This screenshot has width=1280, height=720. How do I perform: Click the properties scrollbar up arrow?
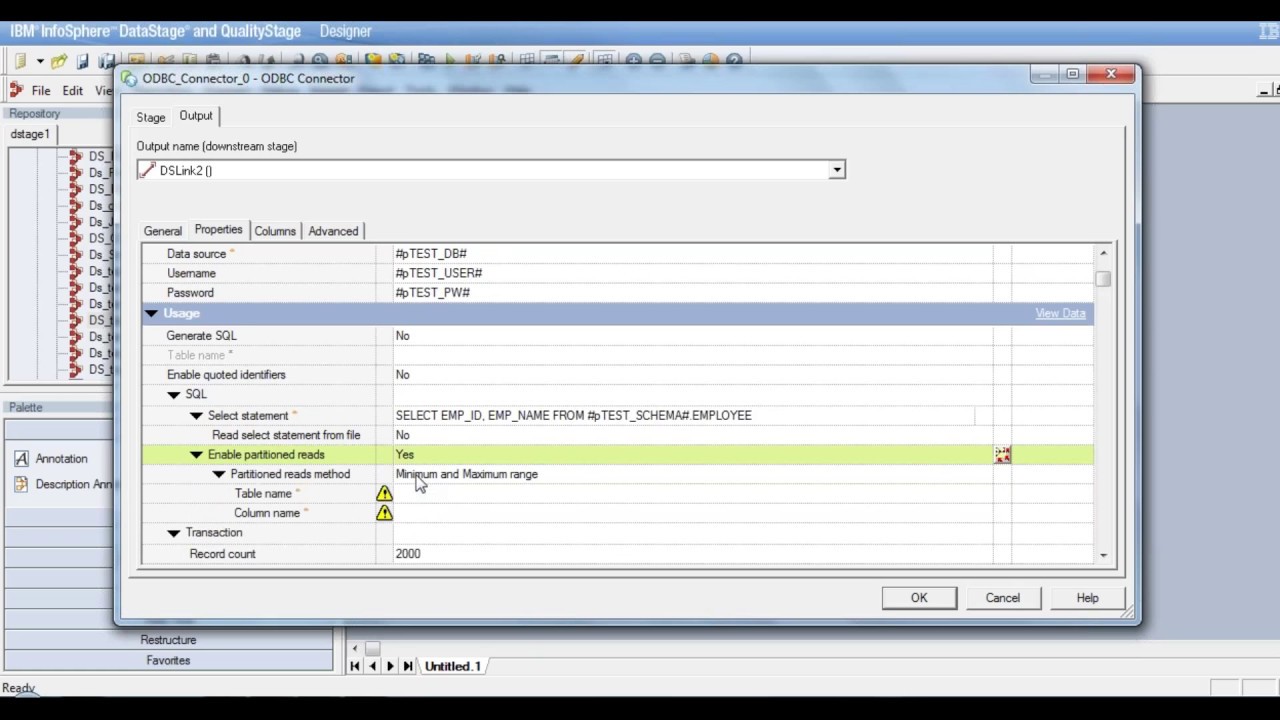pos(1103,253)
